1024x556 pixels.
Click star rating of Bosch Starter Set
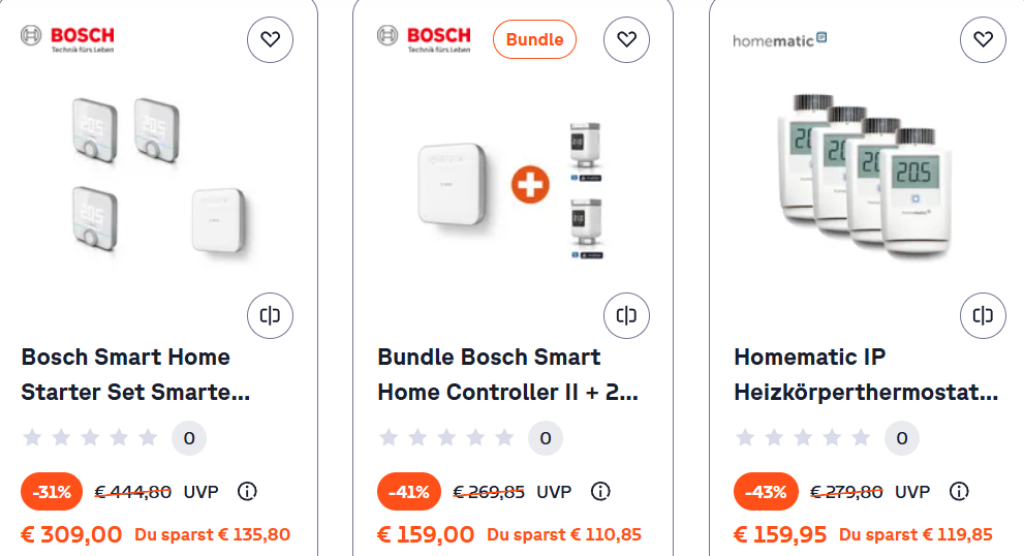[x=90, y=437]
